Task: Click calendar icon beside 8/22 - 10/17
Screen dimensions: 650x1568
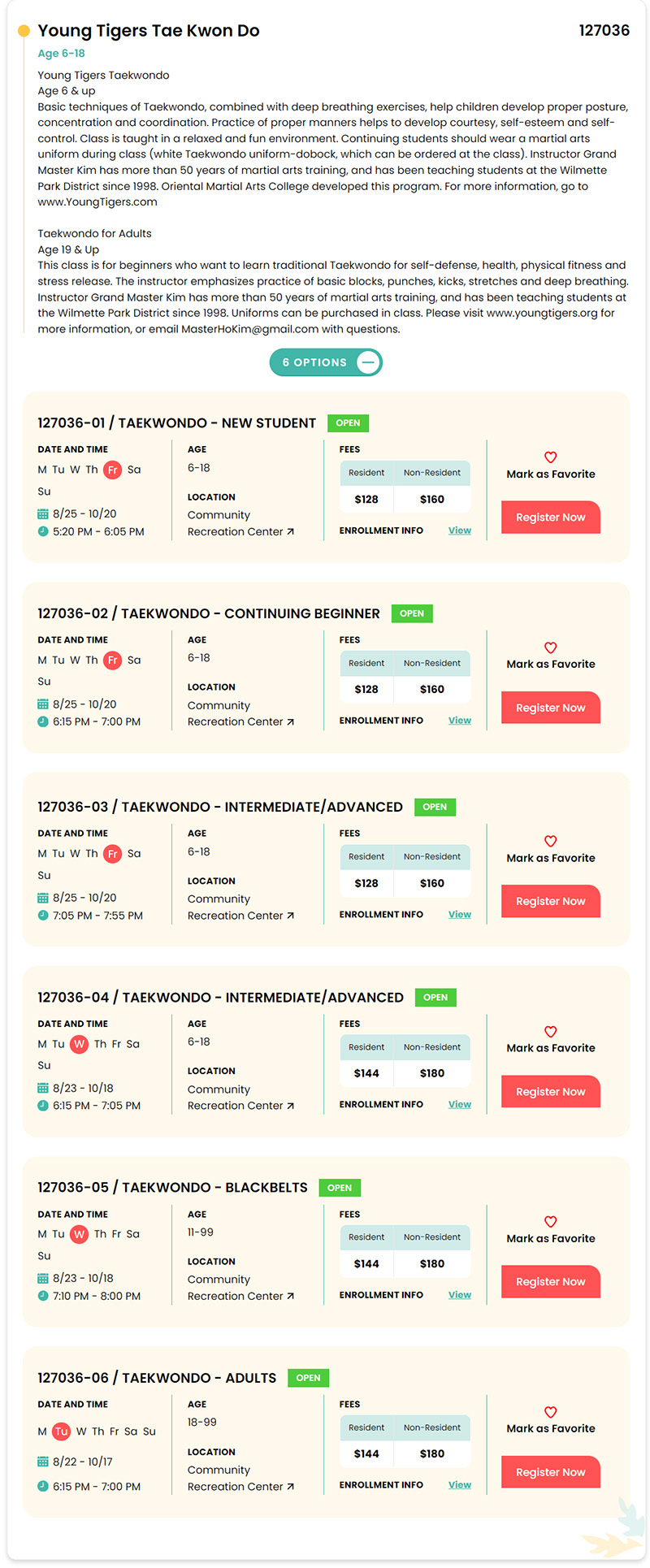Action: click(43, 1462)
